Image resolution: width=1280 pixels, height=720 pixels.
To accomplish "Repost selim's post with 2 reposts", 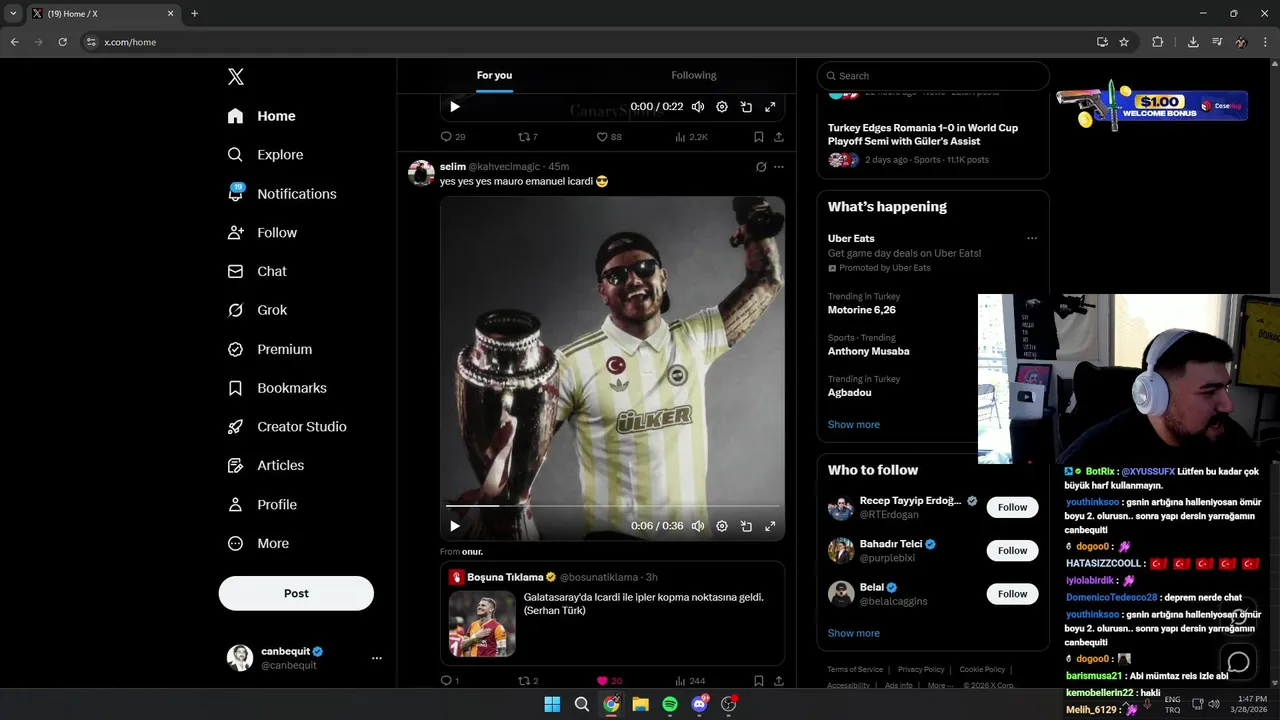I will [x=527, y=681].
